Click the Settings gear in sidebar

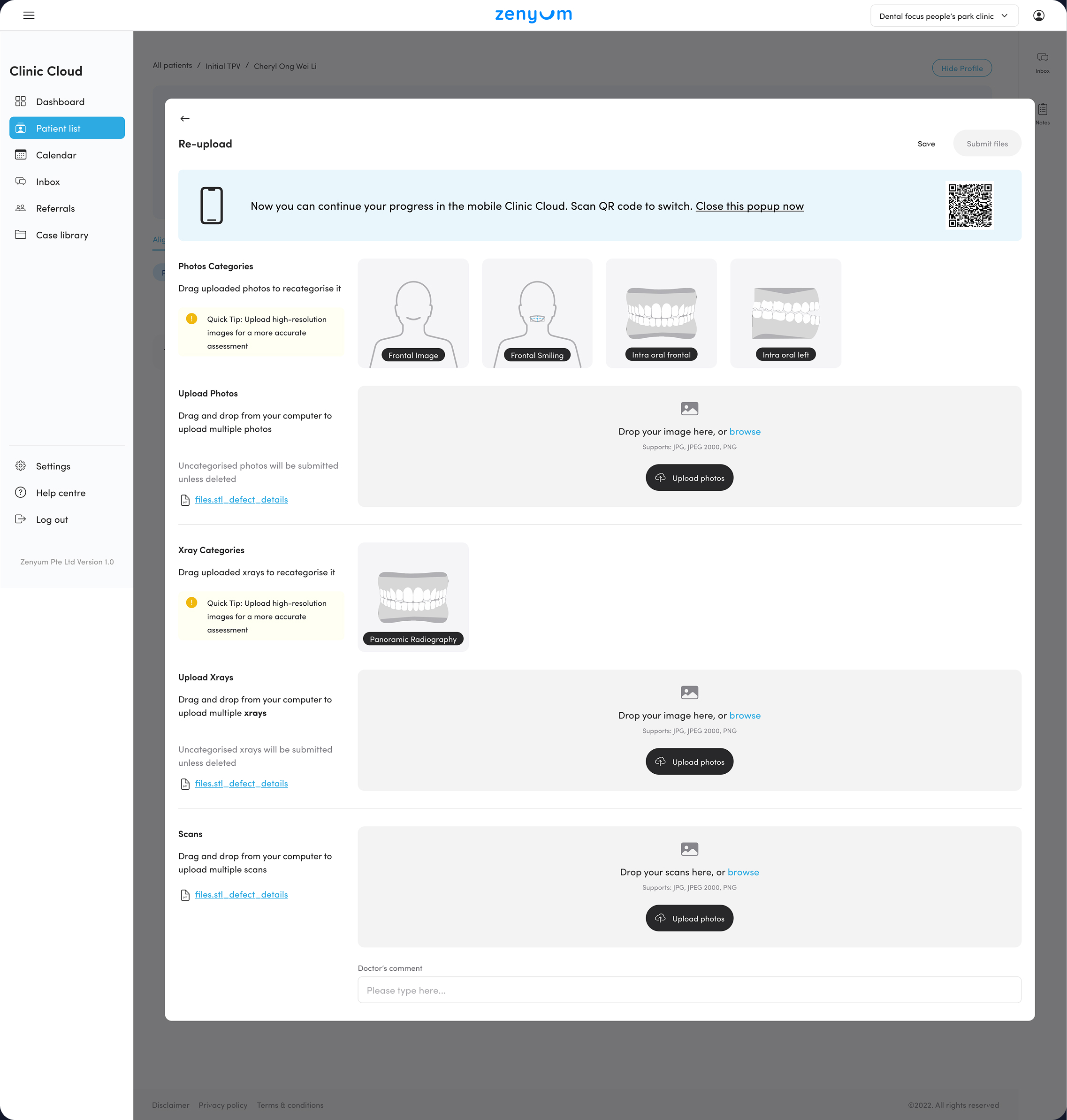coord(21,466)
